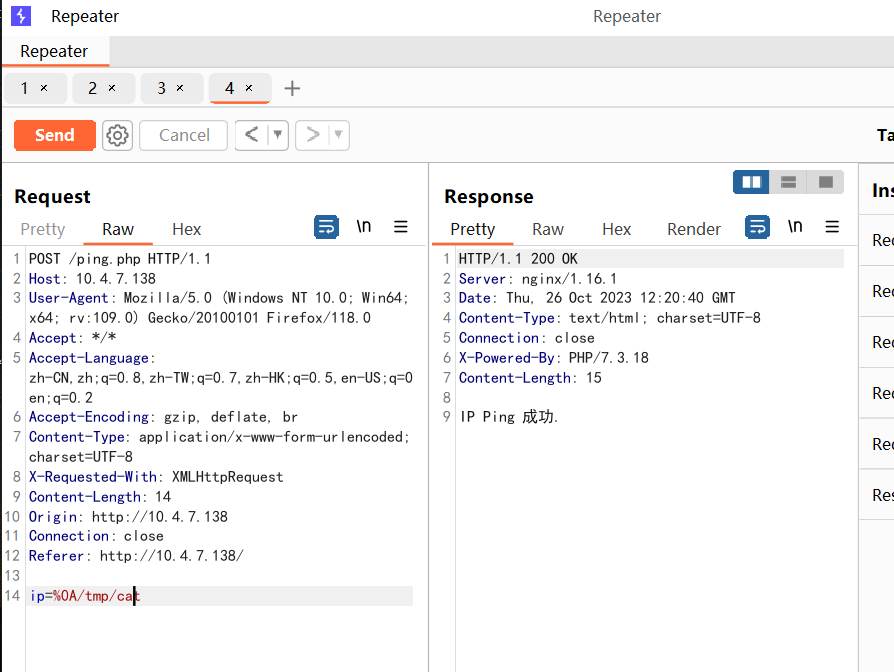Click the Host header line in request
This screenshot has width=894, height=672.
(x=92, y=279)
